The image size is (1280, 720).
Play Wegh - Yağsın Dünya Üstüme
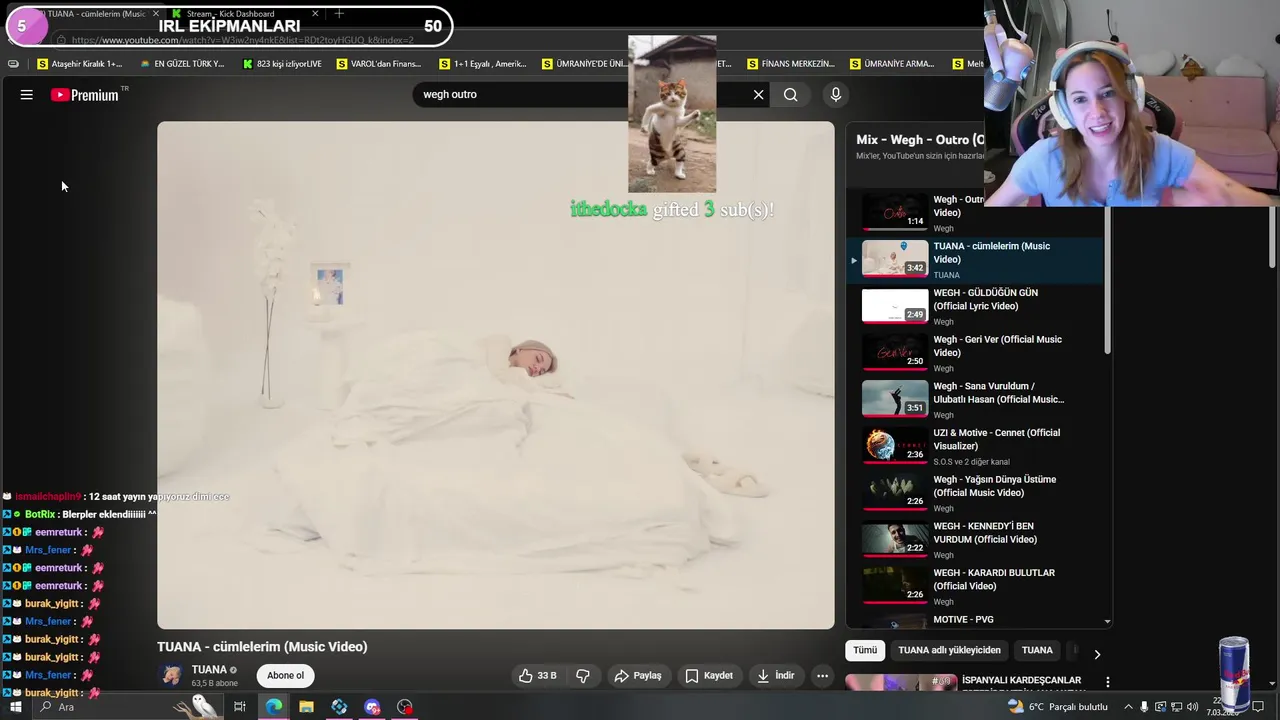point(975,492)
